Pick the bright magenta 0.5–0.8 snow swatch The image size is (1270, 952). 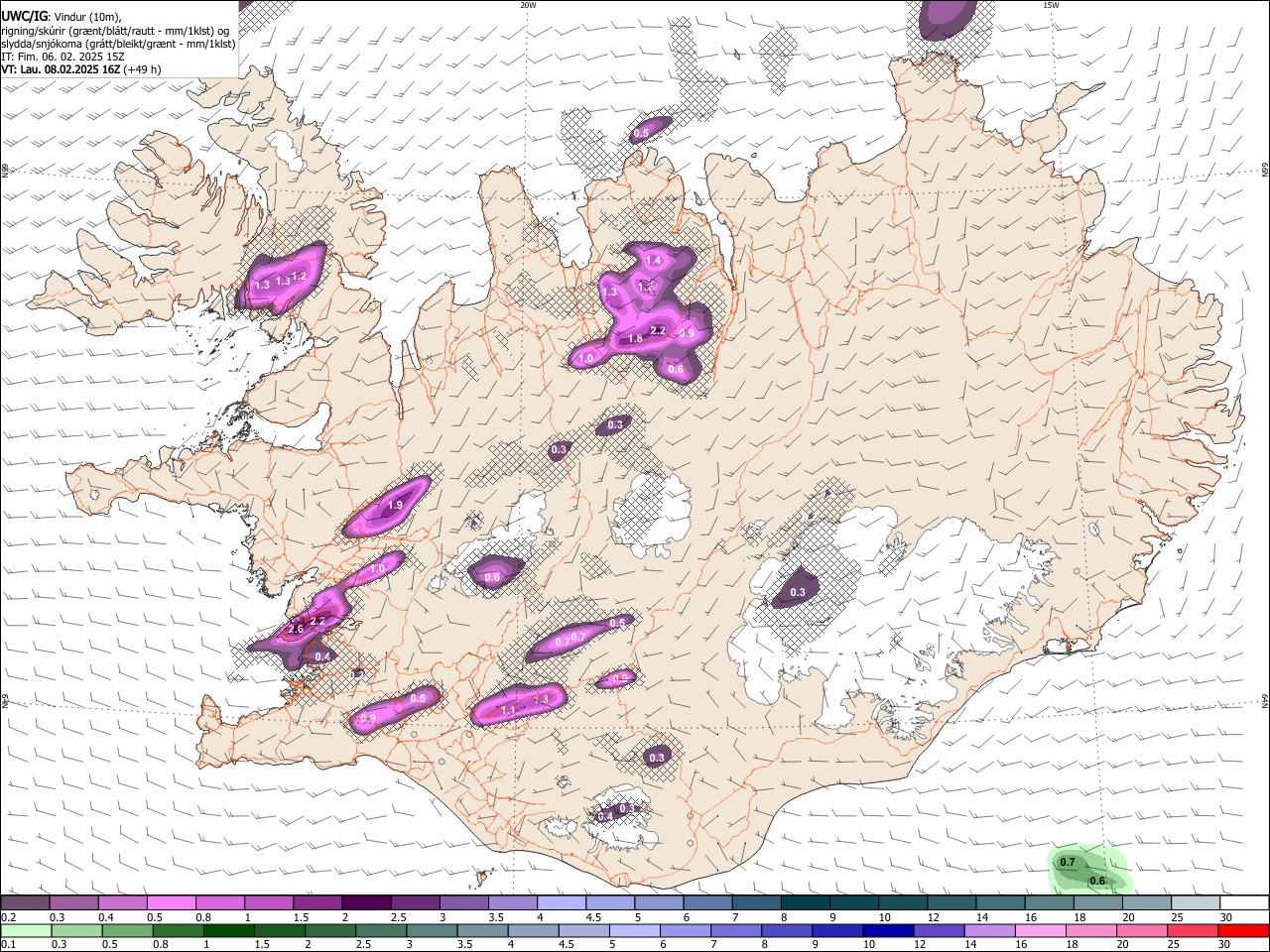click(x=171, y=902)
